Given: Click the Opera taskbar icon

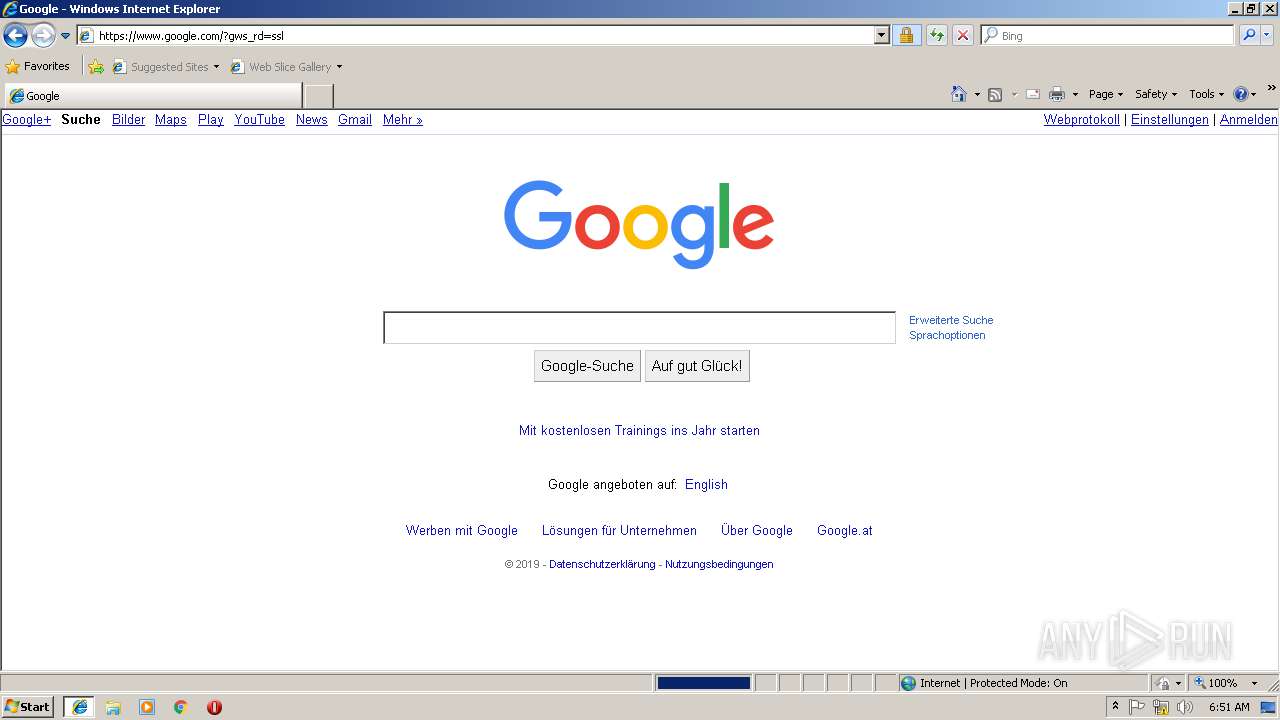Looking at the screenshot, I should pyautogui.click(x=214, y=707).
